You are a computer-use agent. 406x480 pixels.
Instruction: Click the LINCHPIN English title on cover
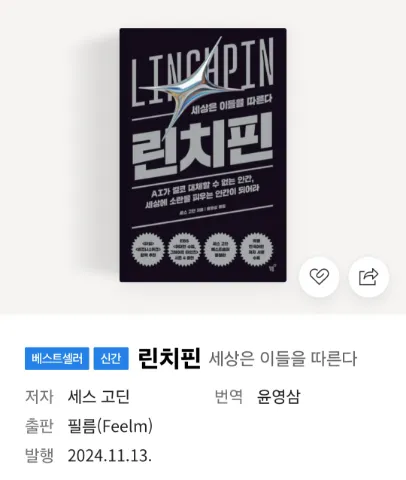point(203,72)
